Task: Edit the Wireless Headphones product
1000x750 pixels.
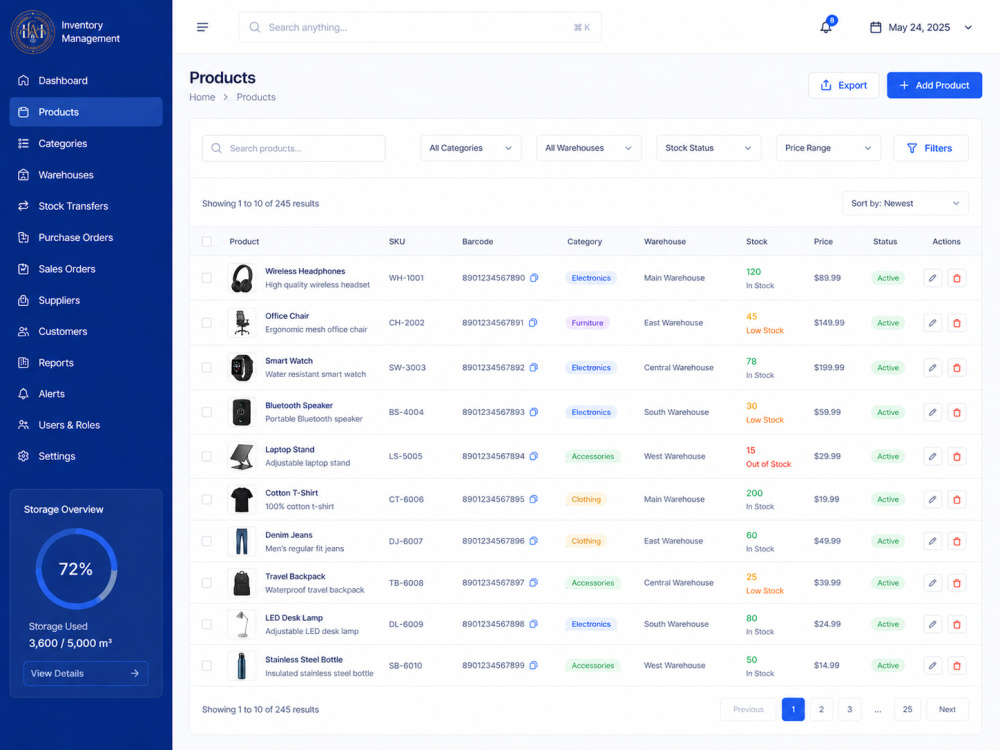Action: (x=932, y=278)
